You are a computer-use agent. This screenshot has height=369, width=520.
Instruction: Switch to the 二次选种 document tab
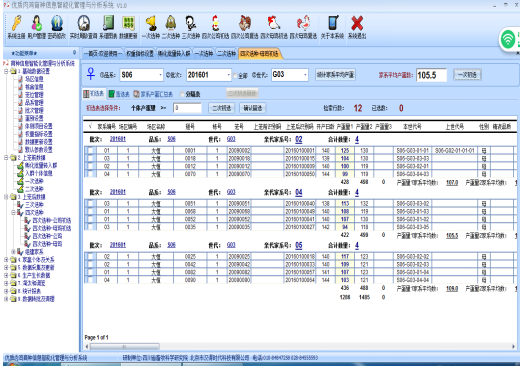click(x=226, y=53)
